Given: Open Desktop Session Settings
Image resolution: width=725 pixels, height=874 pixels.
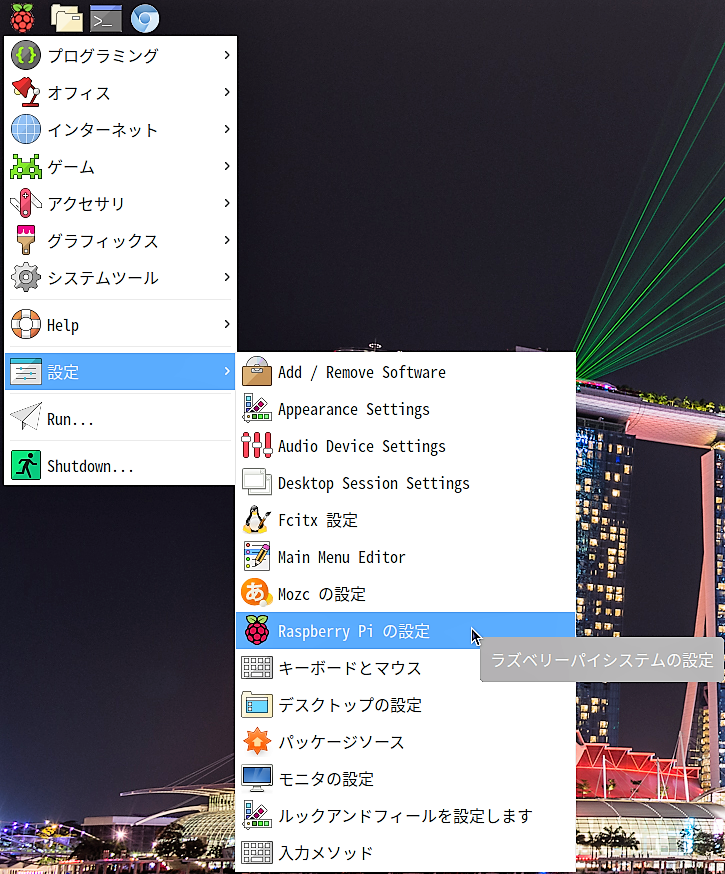Looking at the screenshot, I should pos(406,483).
